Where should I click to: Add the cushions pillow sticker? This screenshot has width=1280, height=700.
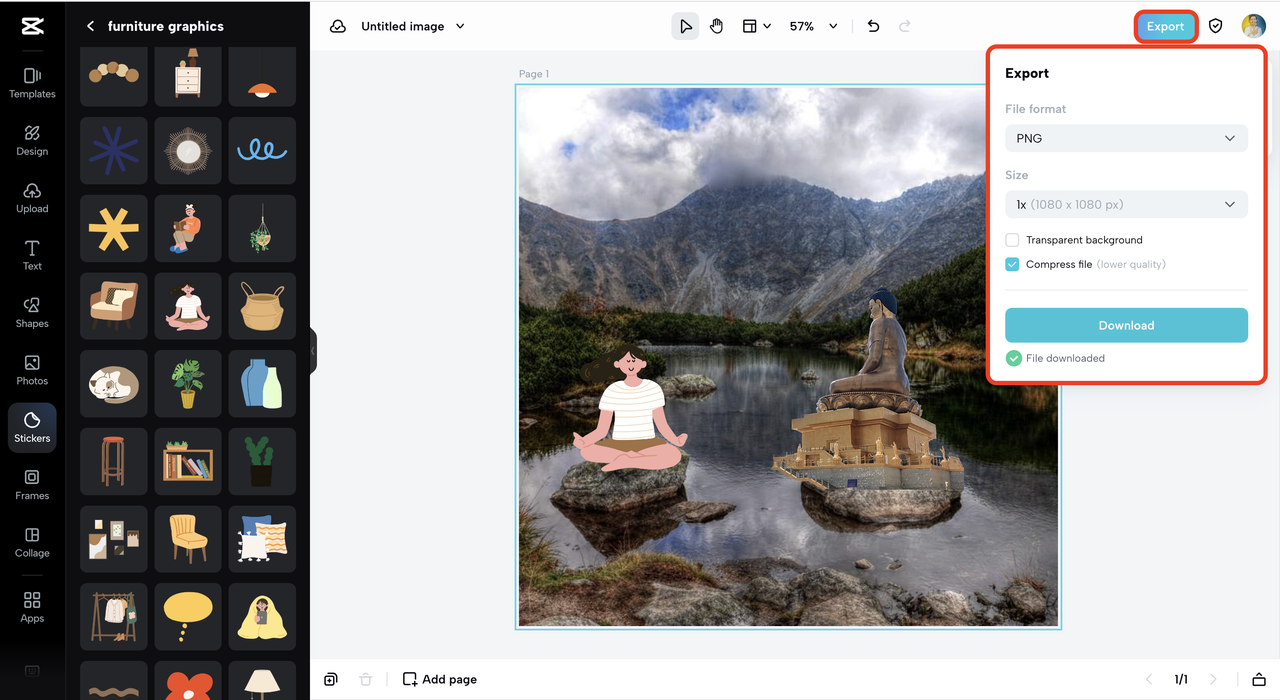pyautogui.click(x=262, y=539)
